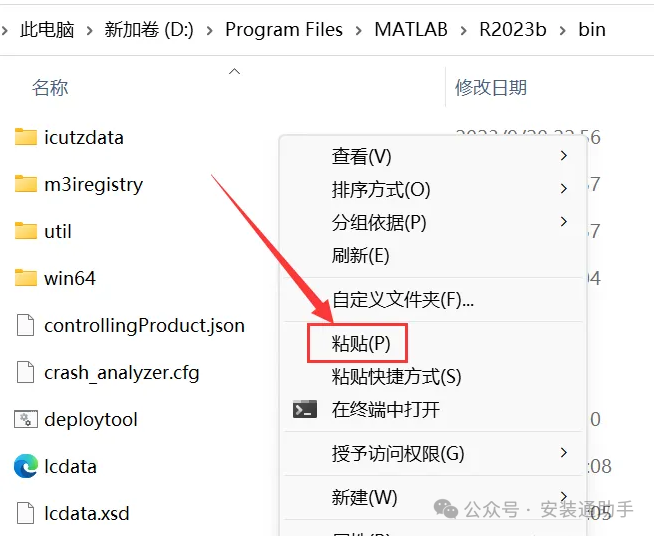The height and width of the screenshot is (536, 655).
Task: Click the lcdata.xsd file icon
Action: (x=25, y=513)
